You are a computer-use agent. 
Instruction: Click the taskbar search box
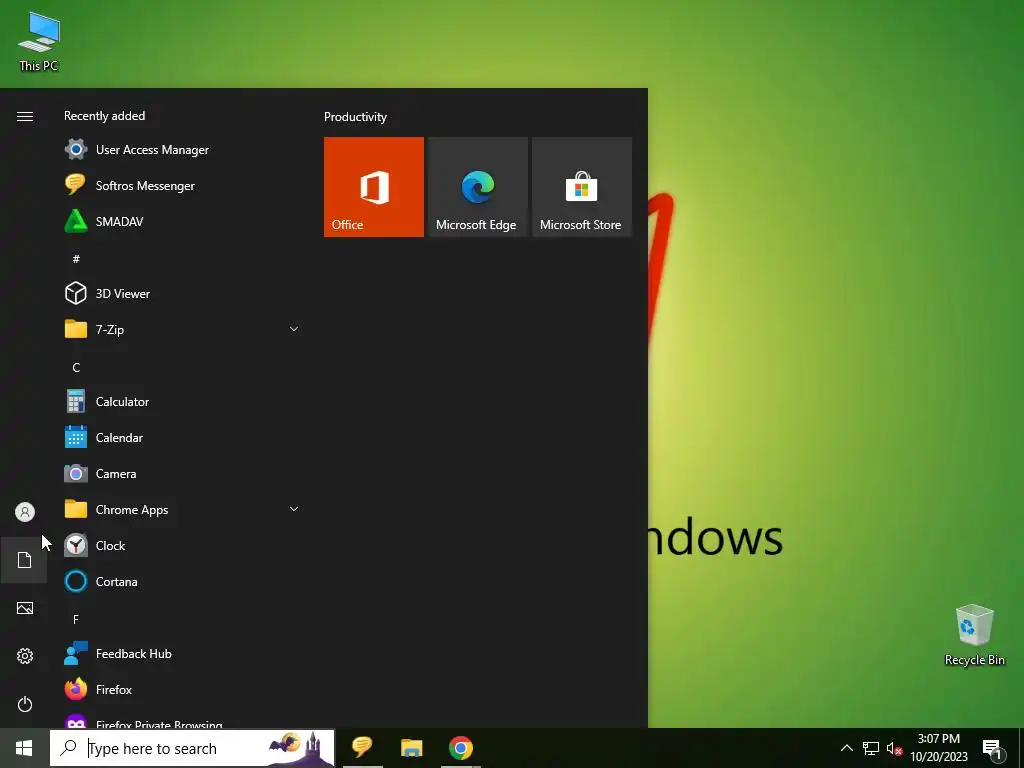click(x=192, y=748)
